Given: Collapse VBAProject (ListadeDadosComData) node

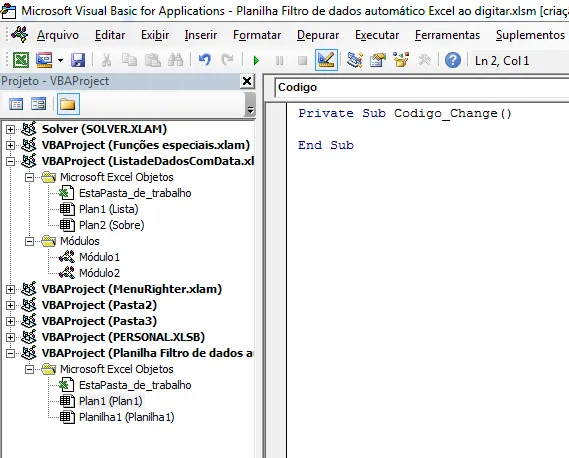Looking at the screenshot, I should (x=11, y=161).
